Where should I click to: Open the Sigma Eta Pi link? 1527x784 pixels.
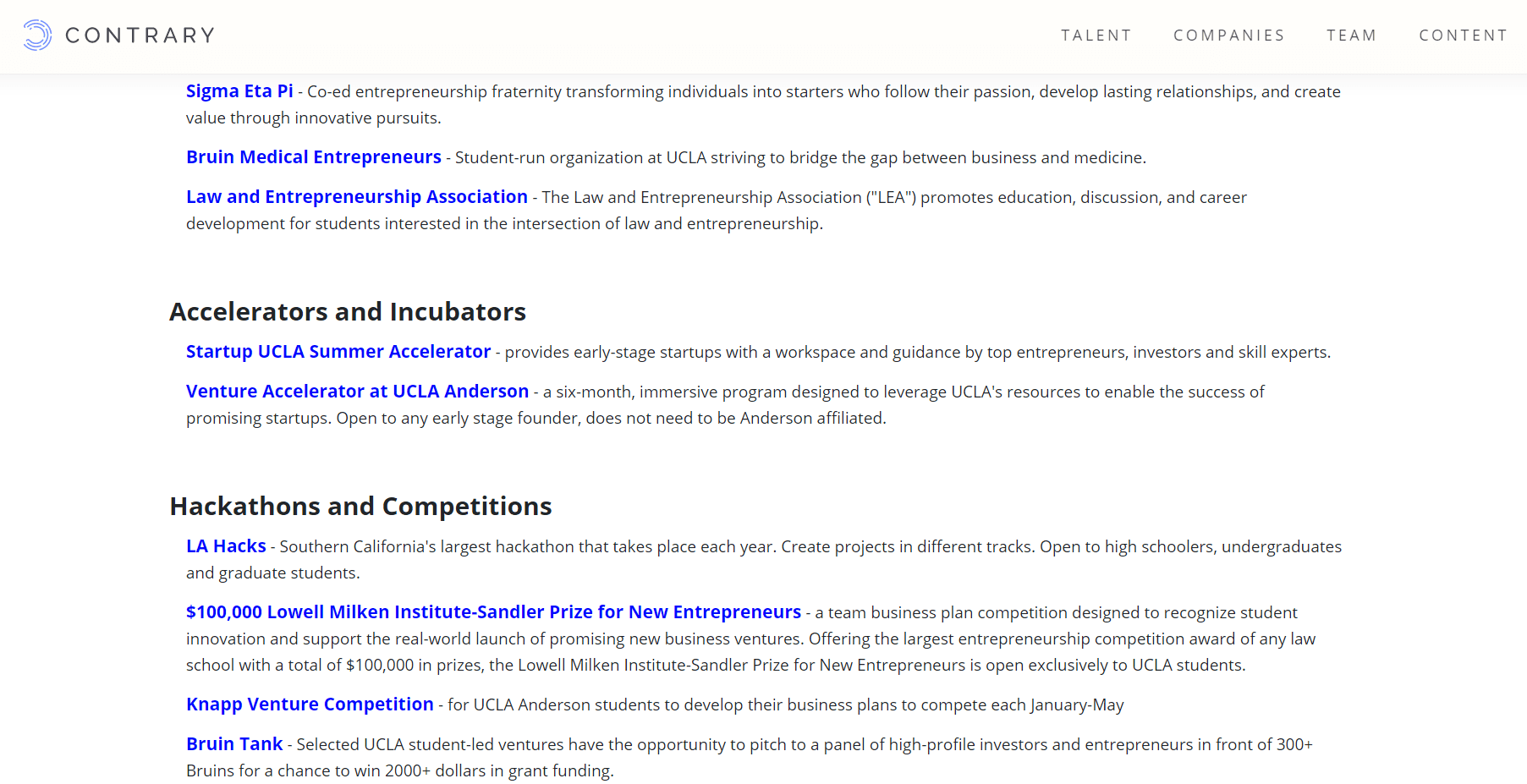point(239,91)
